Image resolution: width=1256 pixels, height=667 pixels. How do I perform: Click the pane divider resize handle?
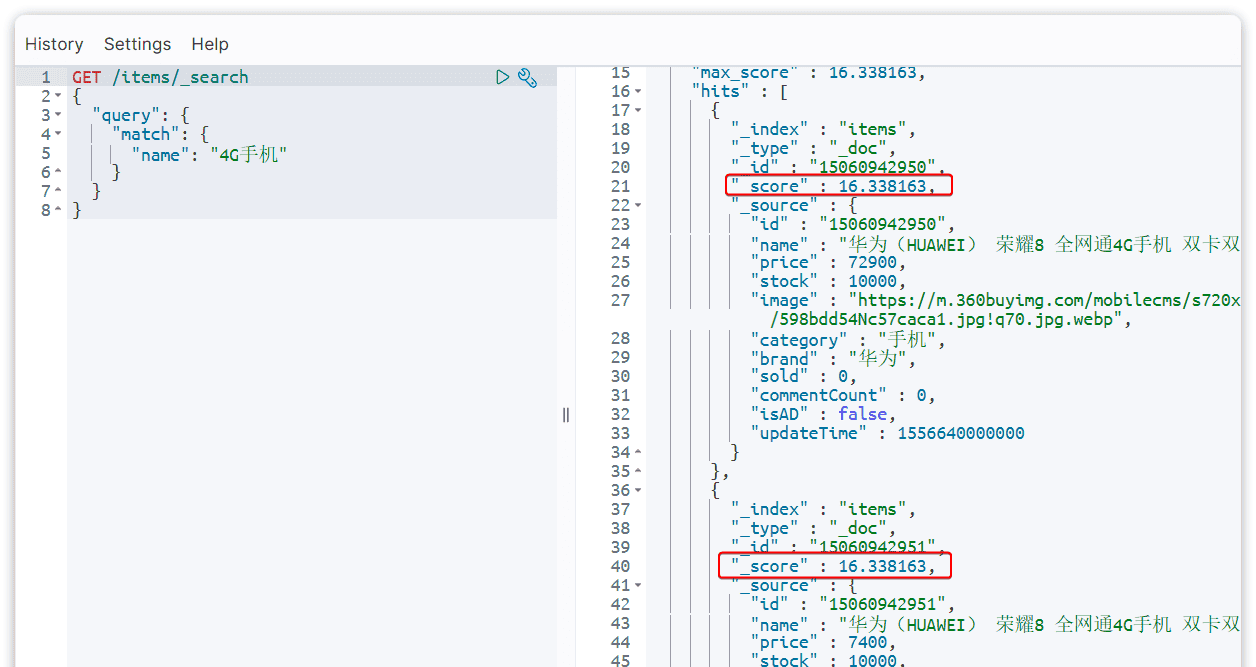[566, 414]
